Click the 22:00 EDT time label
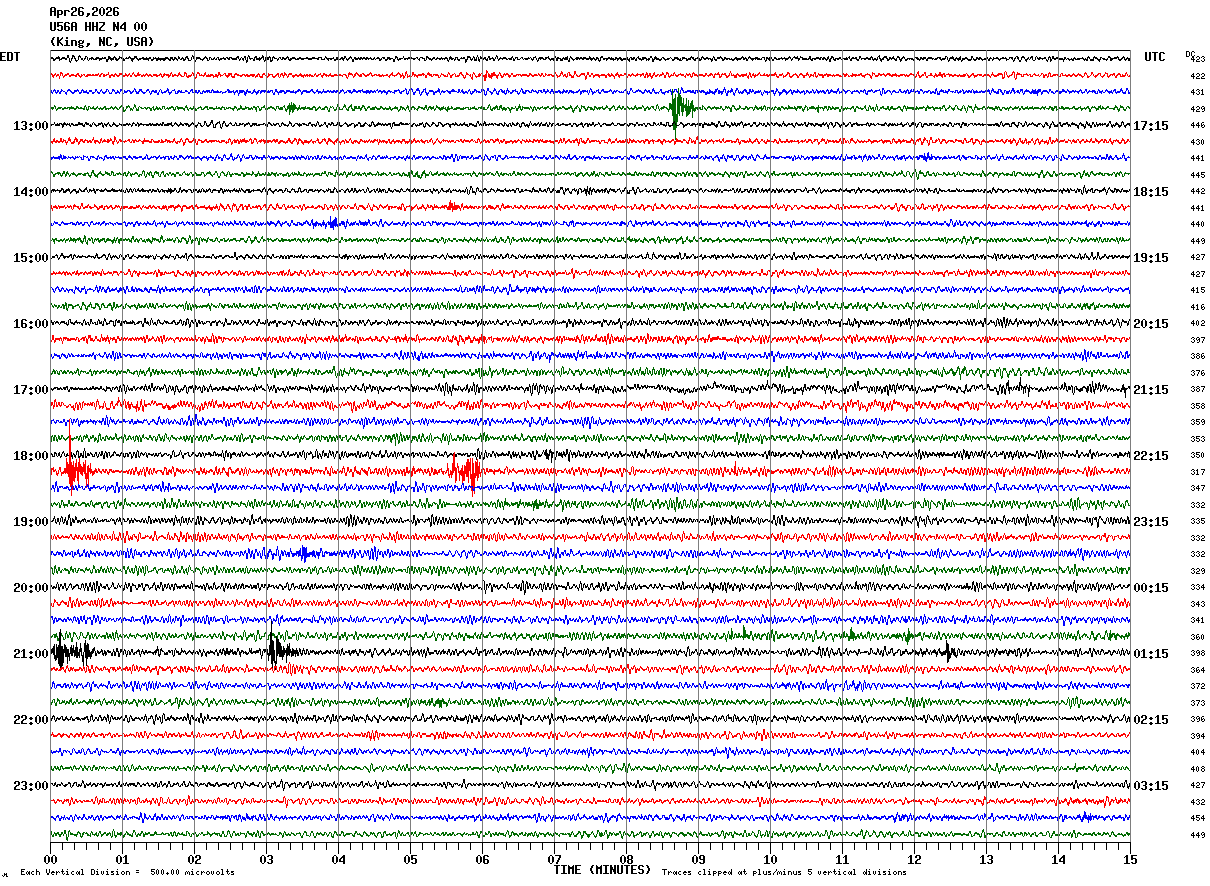The height and width of the screenshot is (886, 1210). coord(30,720)
